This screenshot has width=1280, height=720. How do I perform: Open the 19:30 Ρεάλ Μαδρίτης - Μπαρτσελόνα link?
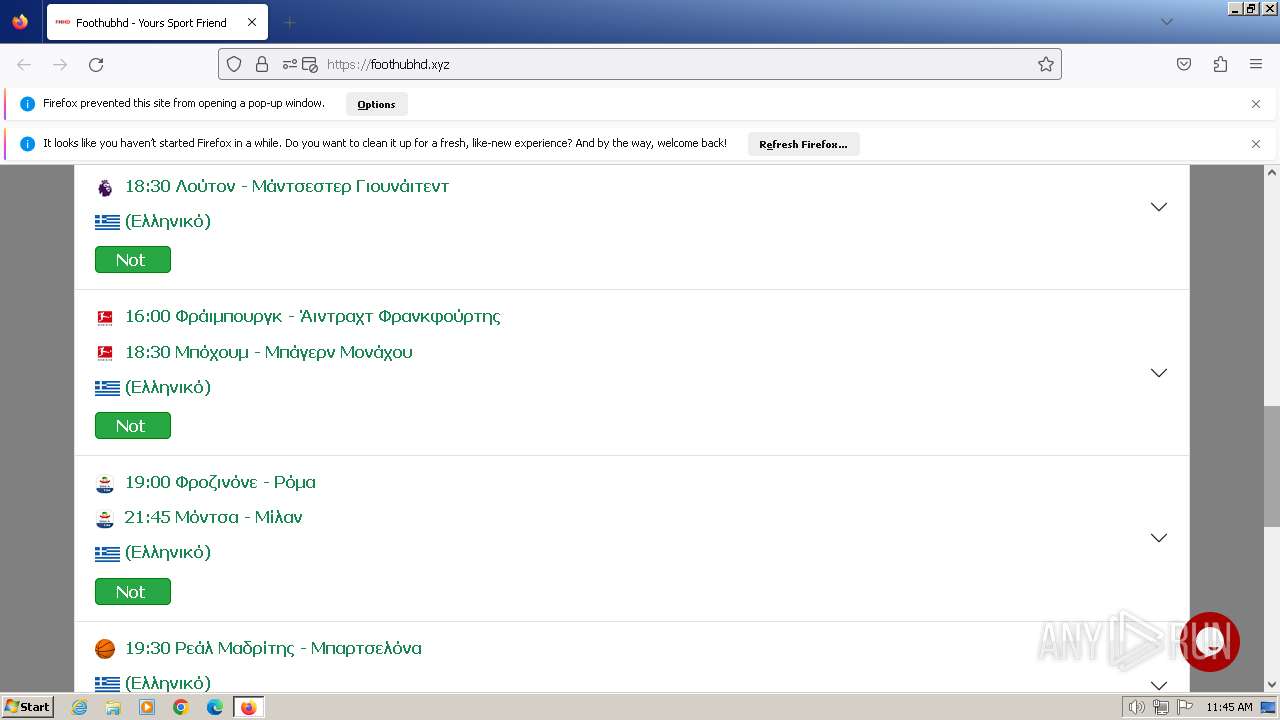(x=273, y=648)
